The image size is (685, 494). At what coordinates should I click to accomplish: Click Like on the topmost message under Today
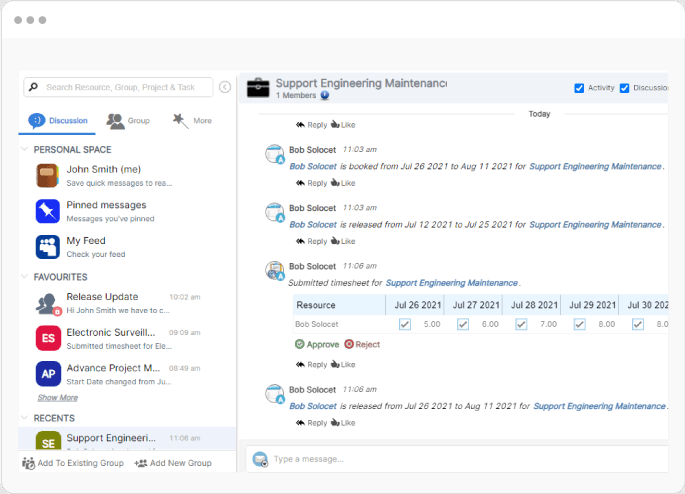(343, 125)
